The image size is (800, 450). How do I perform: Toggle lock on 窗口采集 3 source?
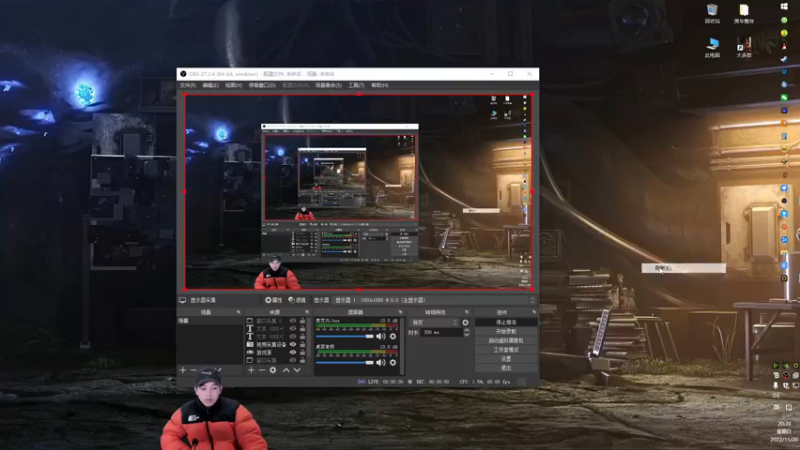303,321
